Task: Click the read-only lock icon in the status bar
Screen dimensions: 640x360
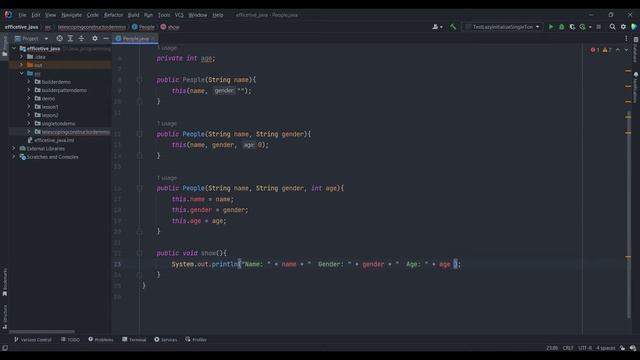Action: pyautogui.click(x=622, y=348)
